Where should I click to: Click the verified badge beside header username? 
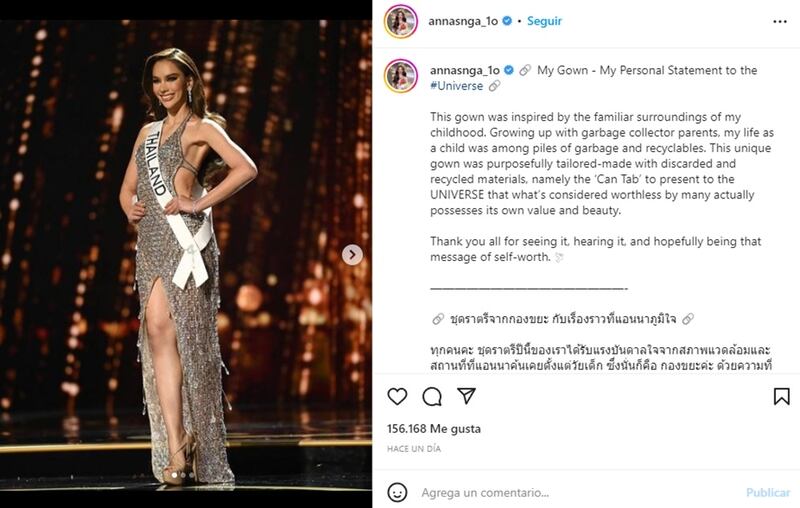coord(507,21)
